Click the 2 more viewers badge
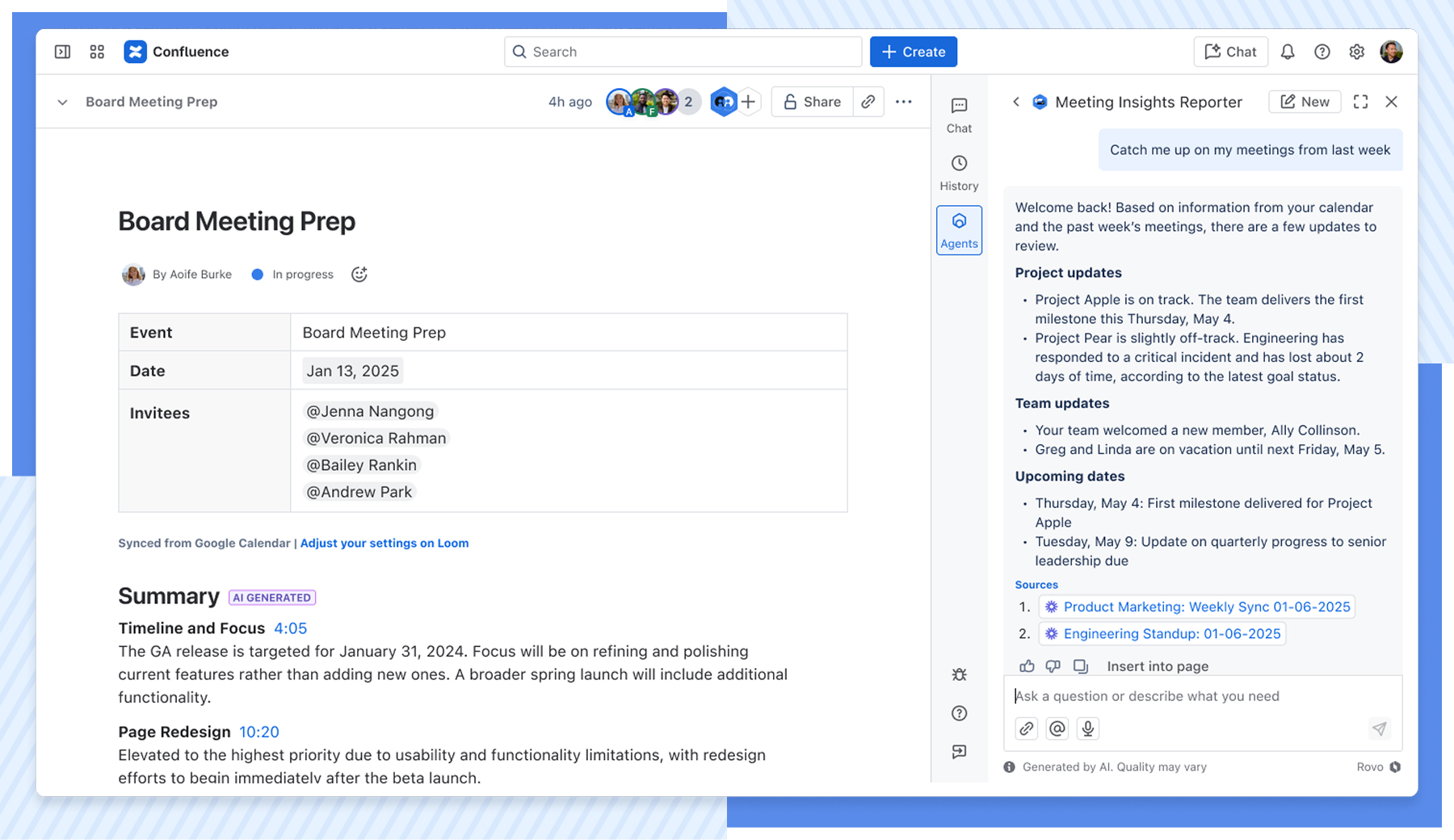The width and height of the screenshot is (1454, 840). (688, 102)
